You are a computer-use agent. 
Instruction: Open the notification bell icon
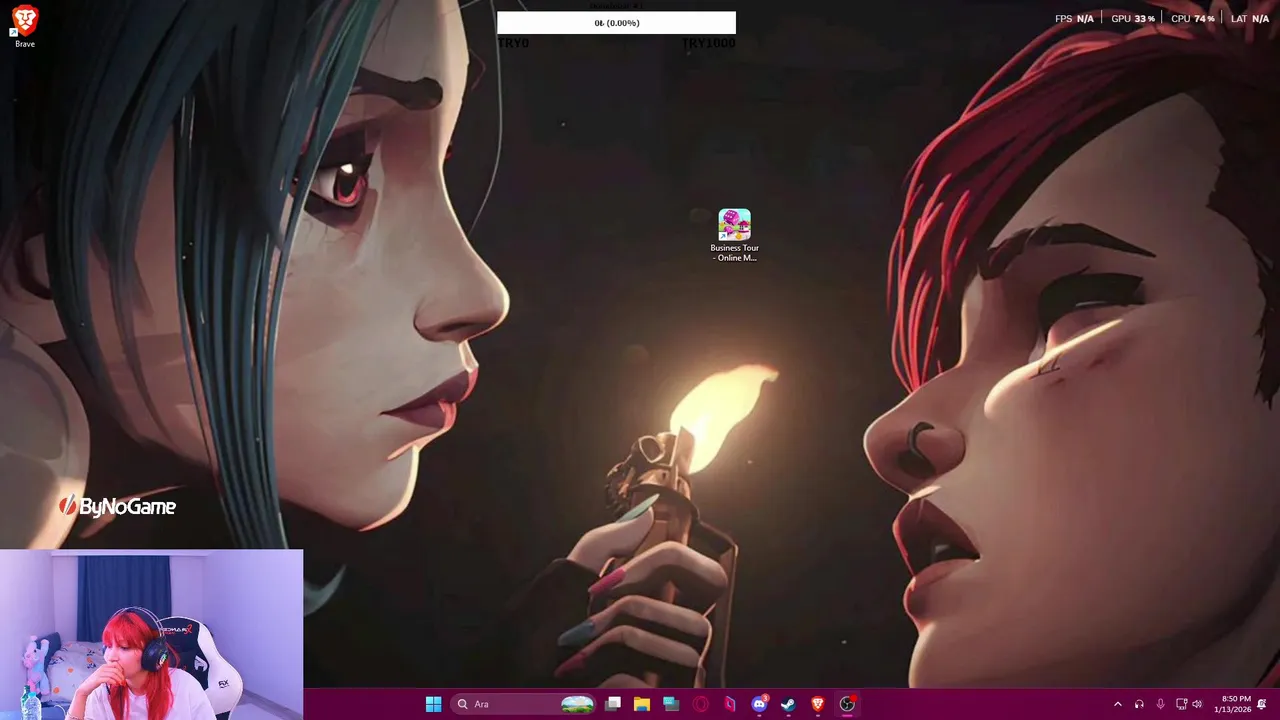pos(1262,704)
